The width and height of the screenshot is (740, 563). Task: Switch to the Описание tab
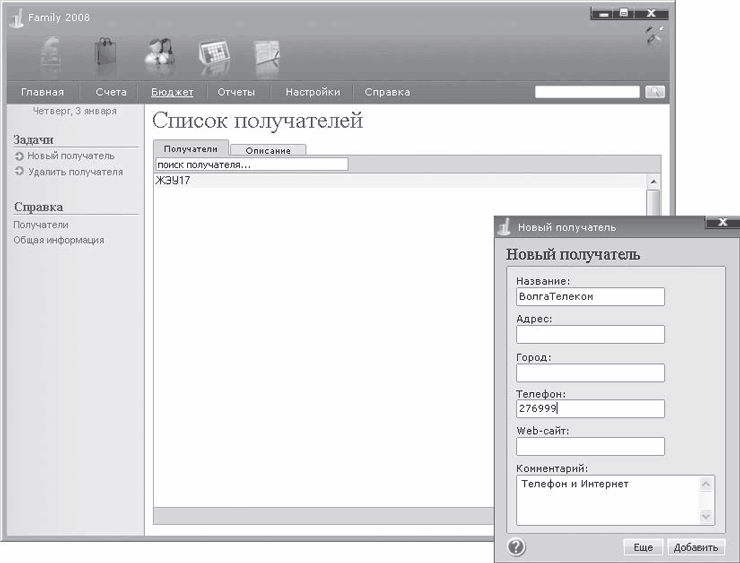(x=267, y=150)
